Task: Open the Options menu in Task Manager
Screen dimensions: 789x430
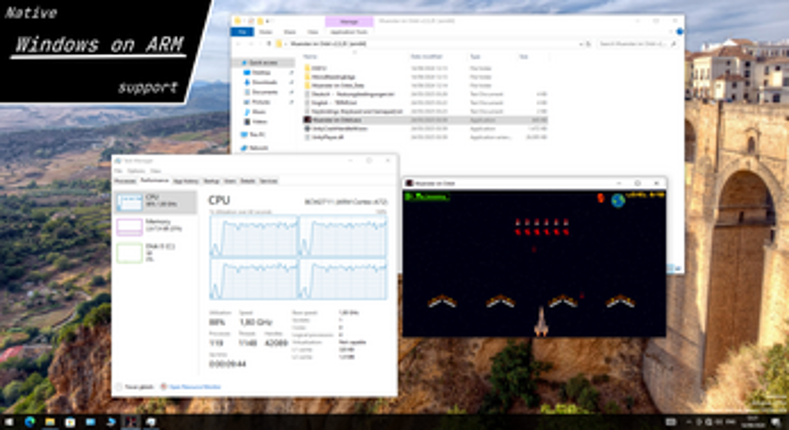Action: coord(136,171)
